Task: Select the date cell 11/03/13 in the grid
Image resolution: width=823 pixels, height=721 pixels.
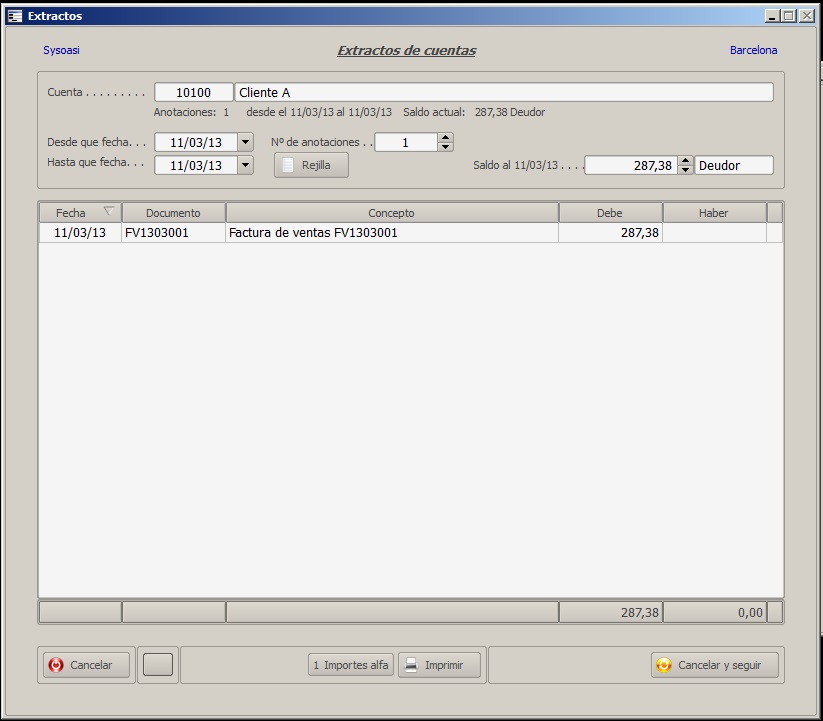Action: pyautogui.click(x=80, y=232)
